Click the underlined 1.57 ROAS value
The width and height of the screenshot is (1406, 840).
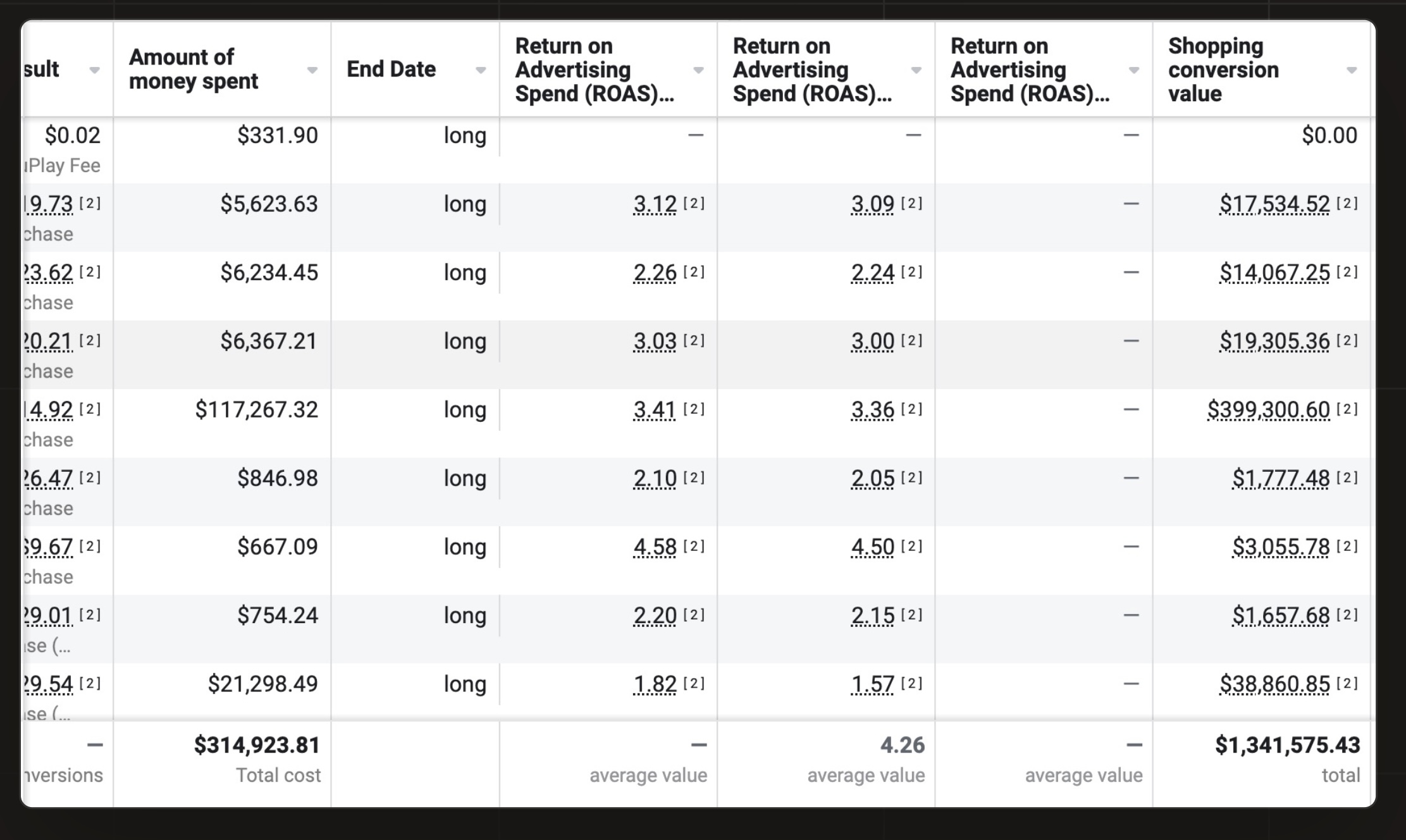(x=873, y=684)
